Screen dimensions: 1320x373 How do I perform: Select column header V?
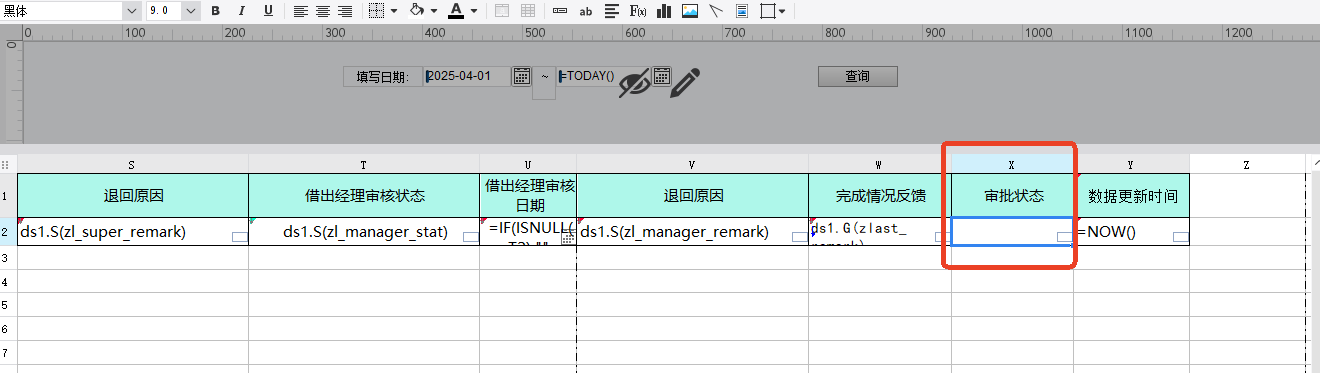[x=693, y=164]
